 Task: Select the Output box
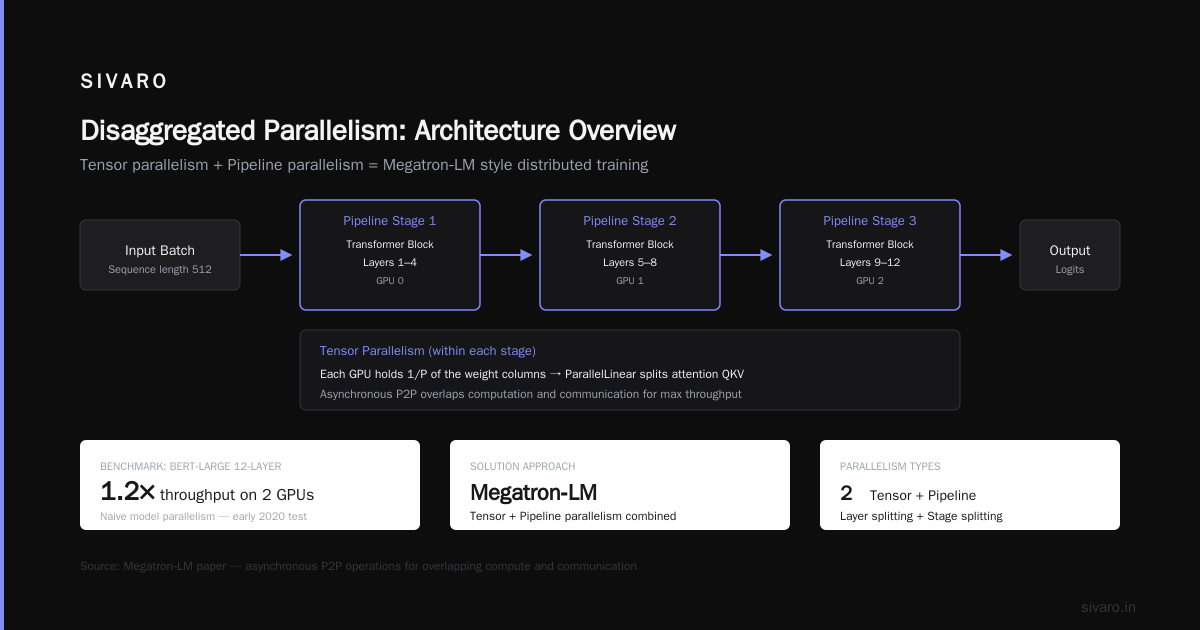coord(1070,255)
